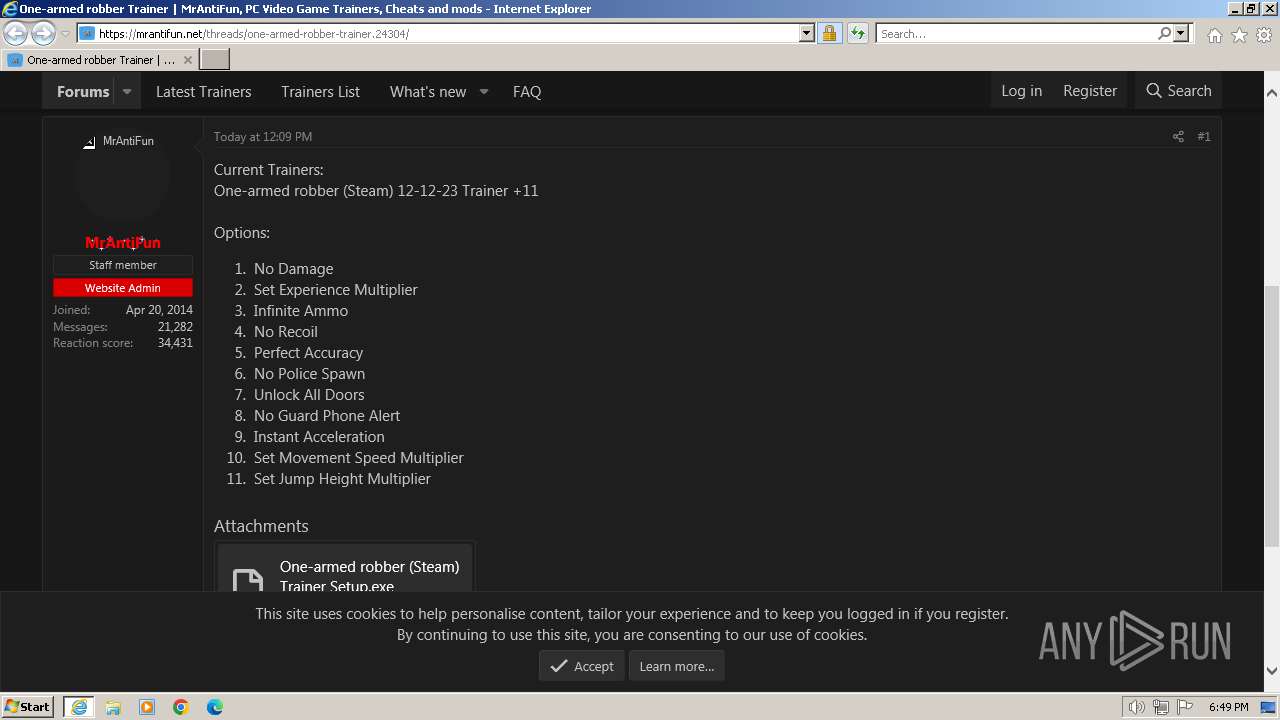Click the search magnifier in browser toolbar
The image size is (1280, 720).
pos(1164,33)
